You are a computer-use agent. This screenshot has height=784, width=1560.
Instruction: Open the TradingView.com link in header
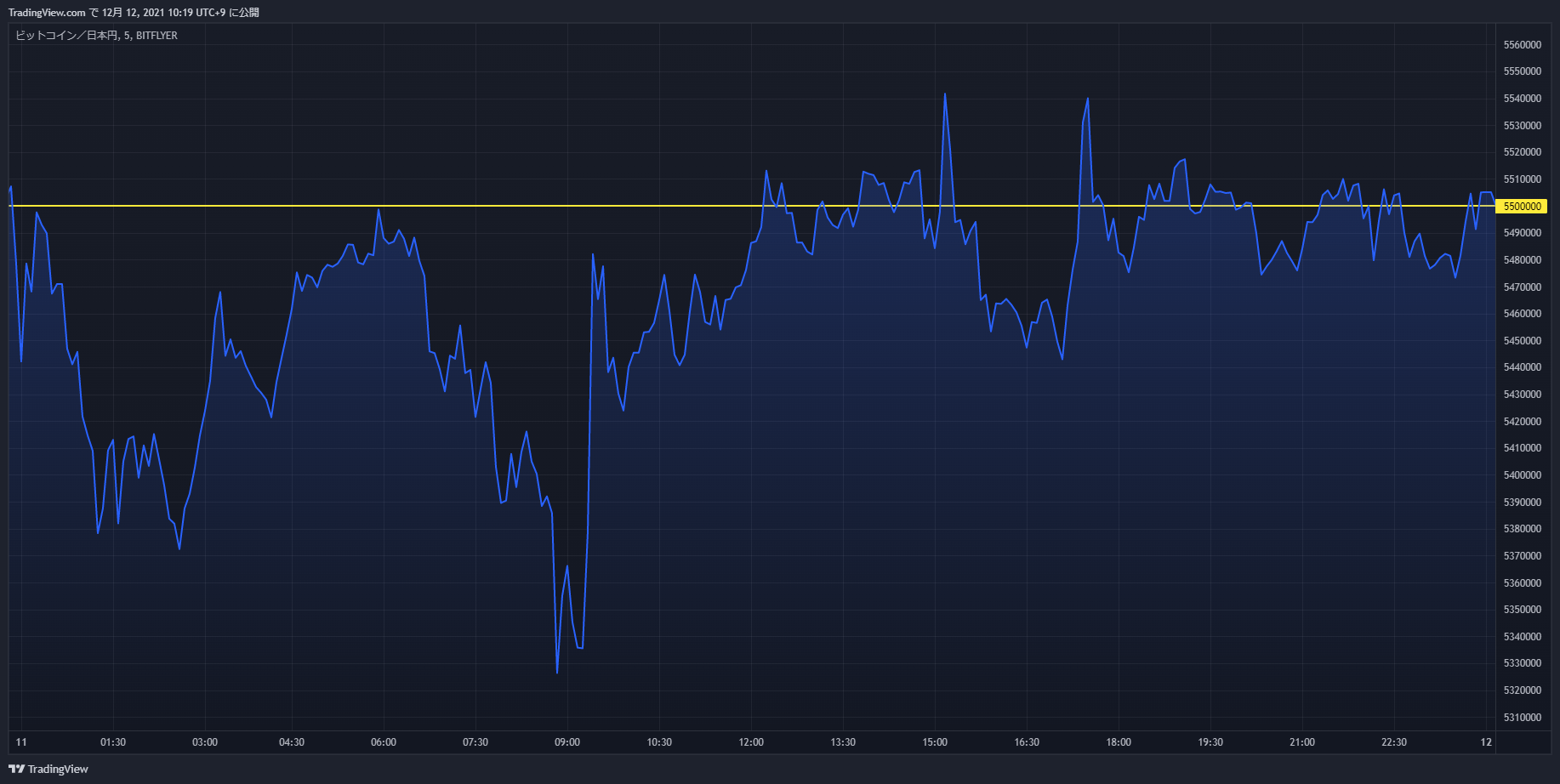click(x=47, y=13)
